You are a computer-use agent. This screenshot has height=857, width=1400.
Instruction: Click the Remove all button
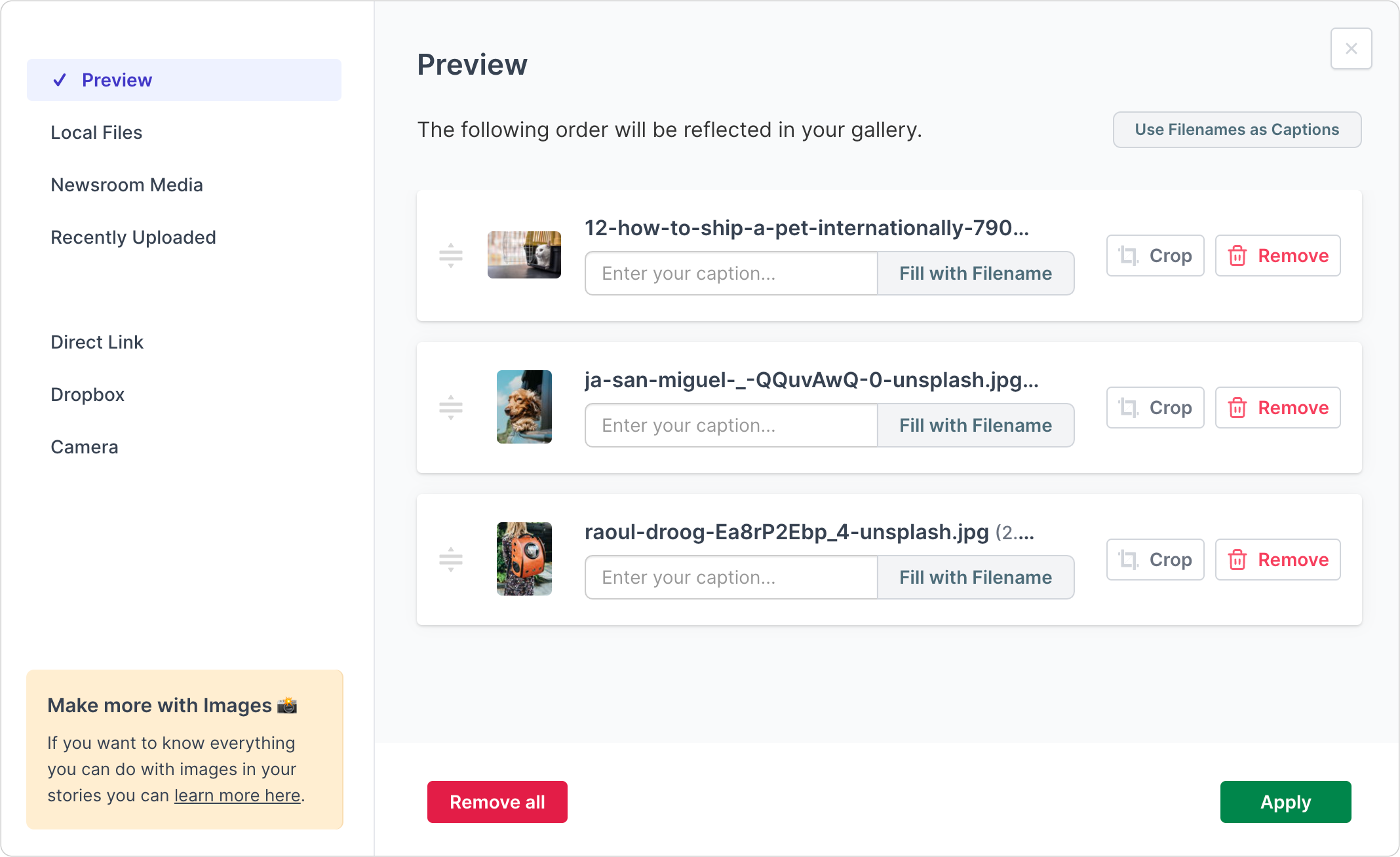click(x=497, y=802)
